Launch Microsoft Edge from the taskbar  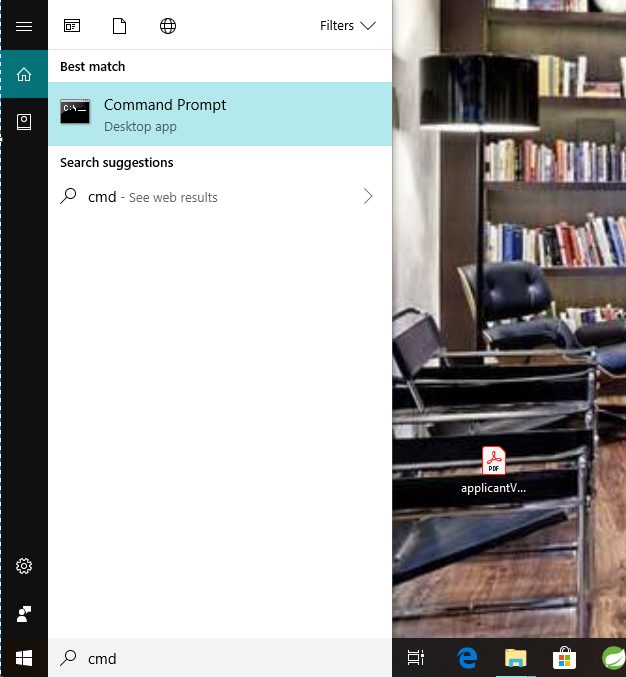468,658
